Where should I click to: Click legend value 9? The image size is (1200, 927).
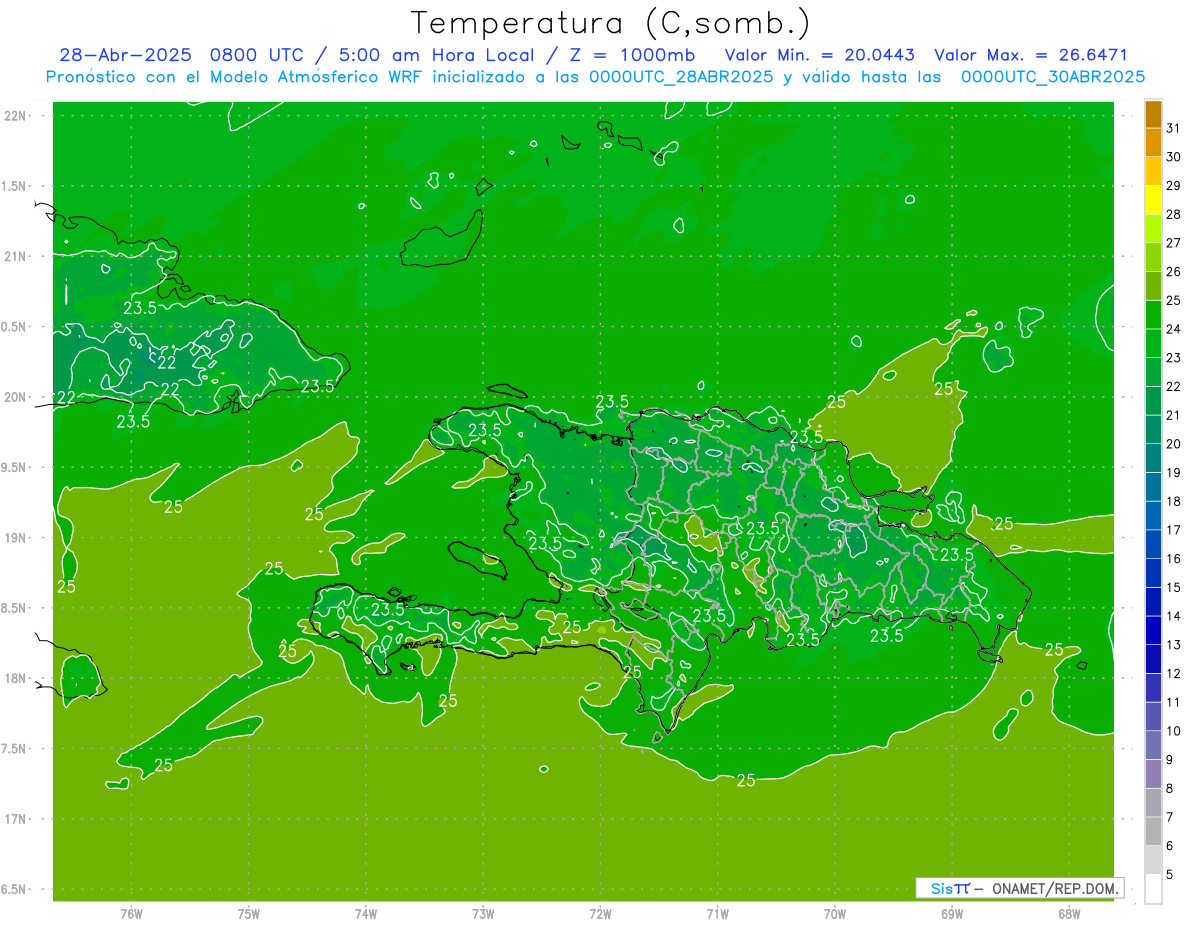pos(1169,760)
